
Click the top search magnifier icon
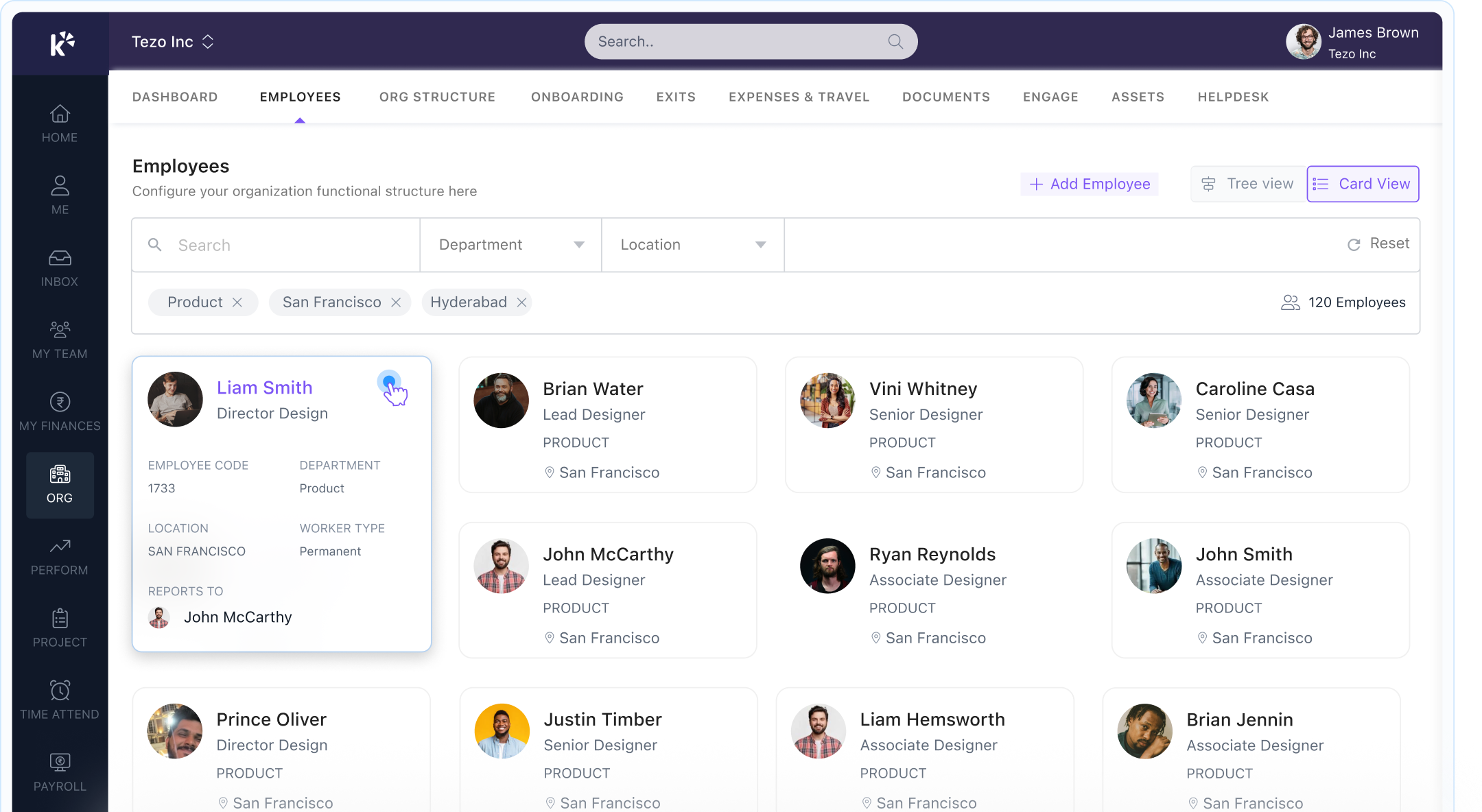(895, 42)
